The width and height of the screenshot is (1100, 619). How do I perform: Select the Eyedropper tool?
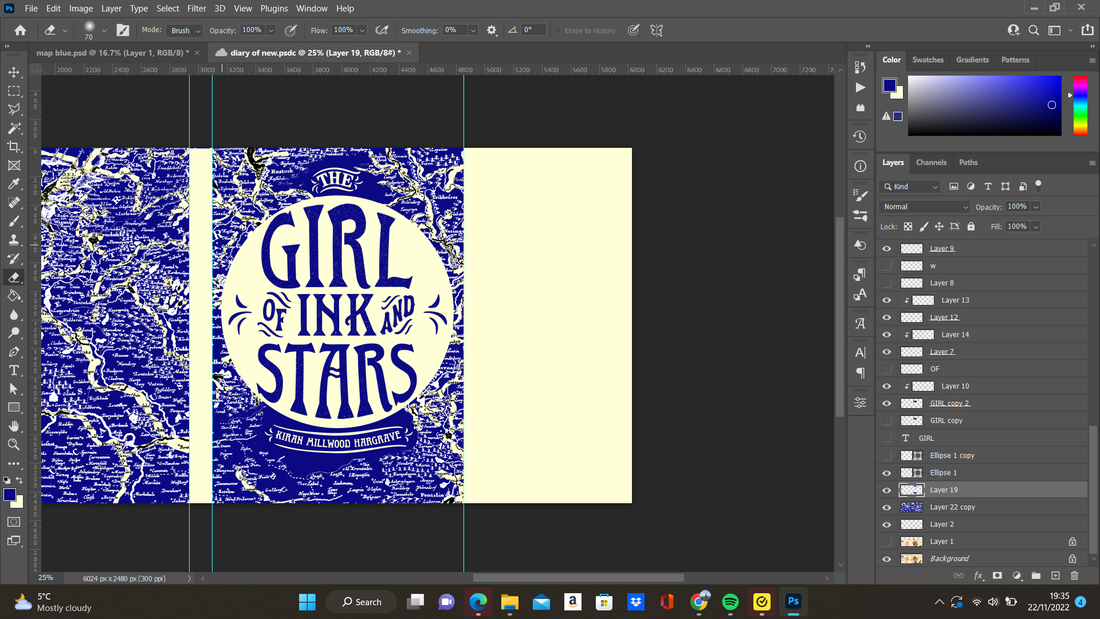click(x=14, y=184)
